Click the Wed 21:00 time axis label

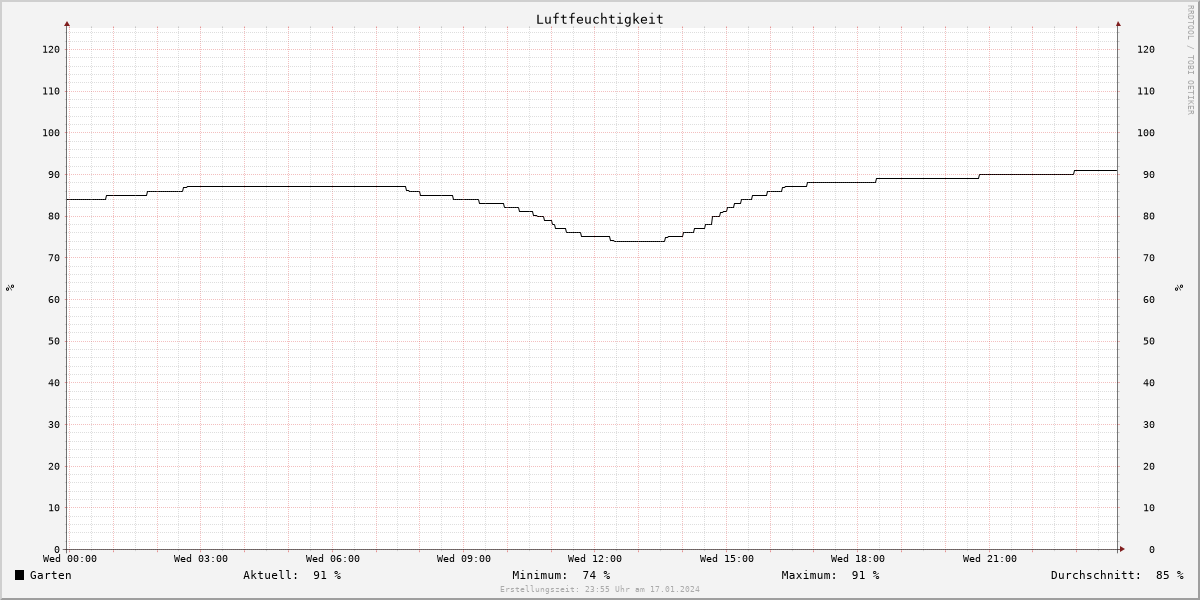(x=990, y=559)
